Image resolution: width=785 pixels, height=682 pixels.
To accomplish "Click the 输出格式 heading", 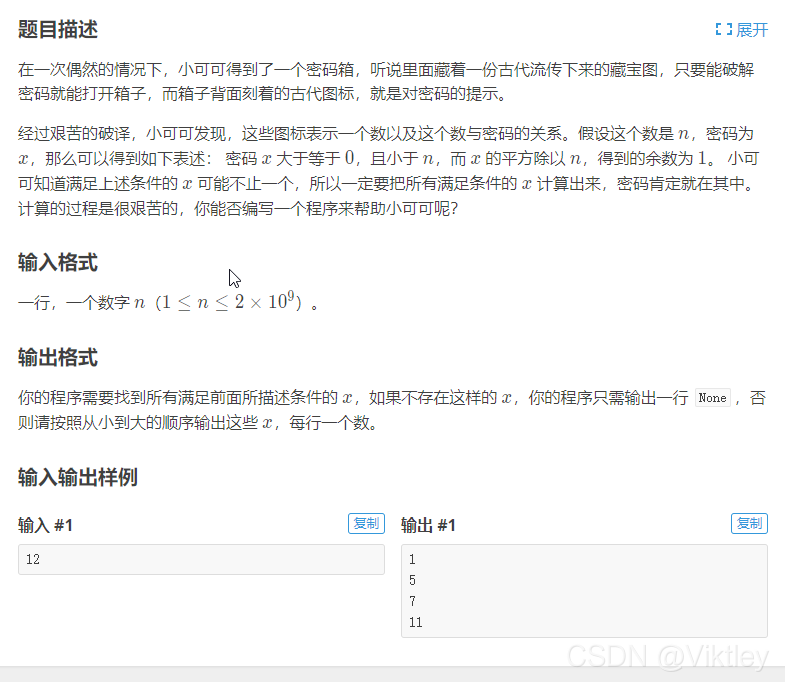I will click(58, 358).
